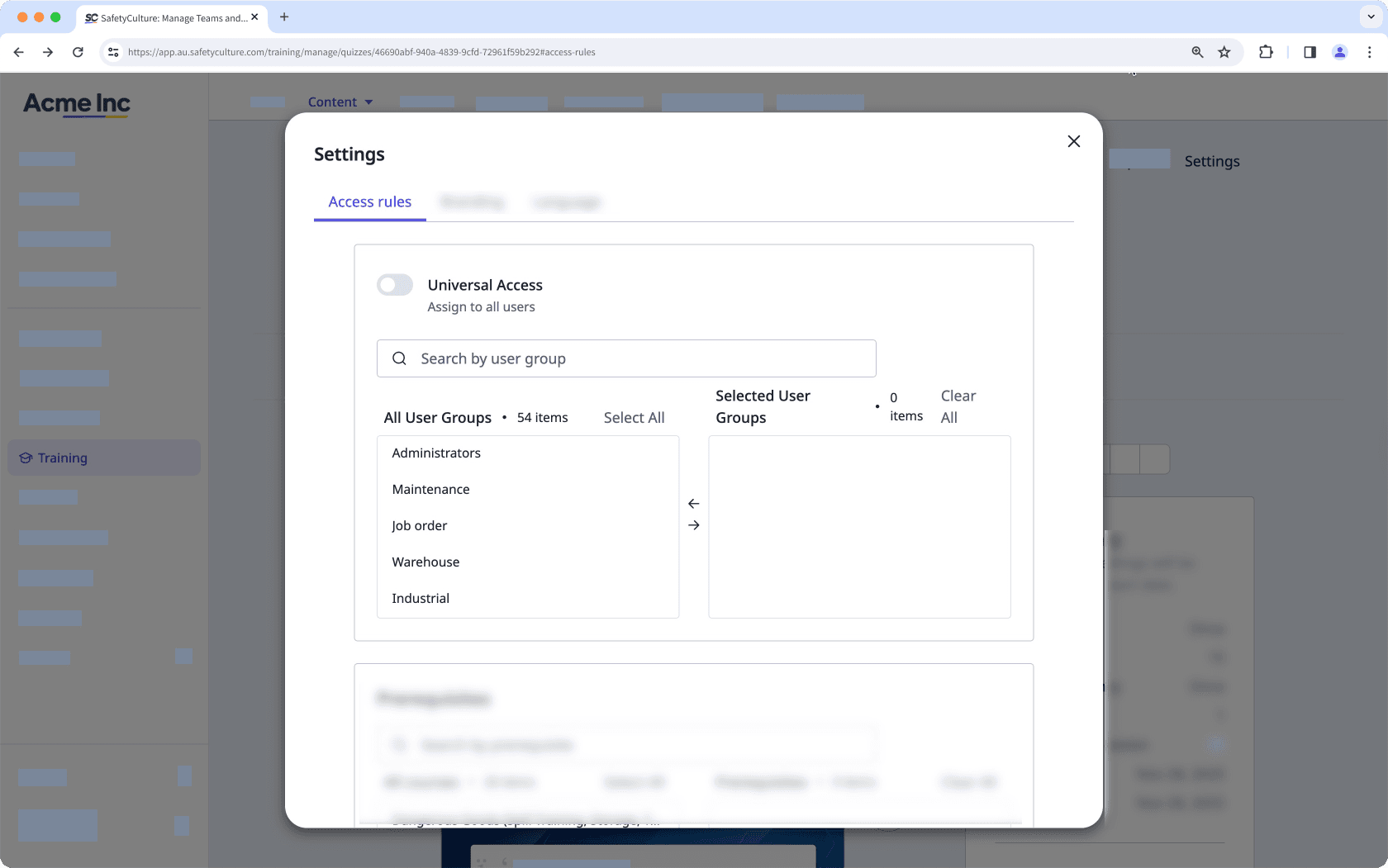Click the browser back arrow
The height and width of the screenshot is (868, 1388).
click(18, 51)
